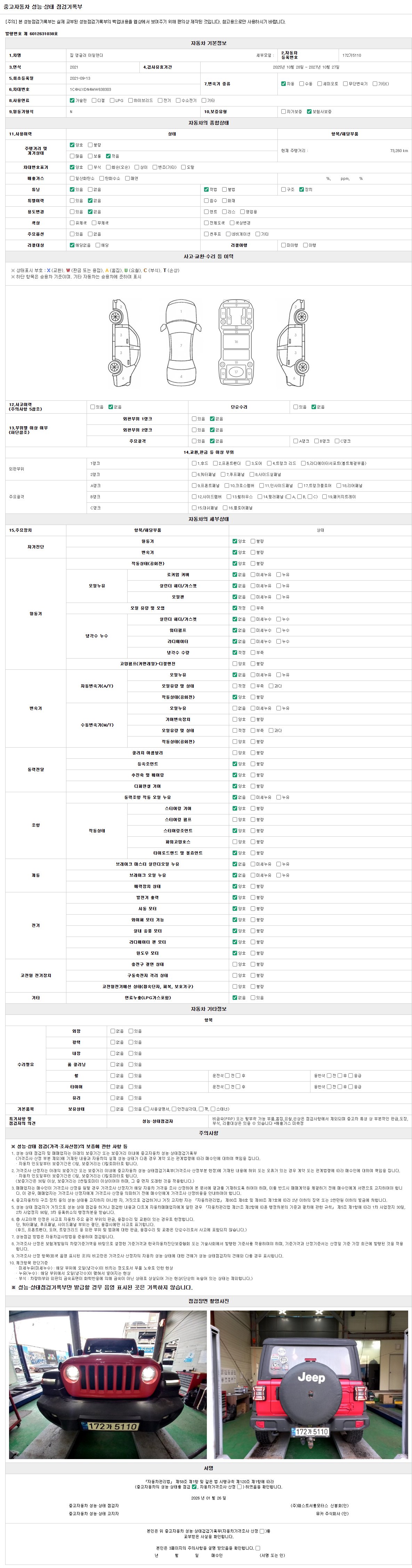Viewport: 412px width, 1568px height.
Task: Check the 1.후드 panel checkbox
Action: (x=194, y=463)
